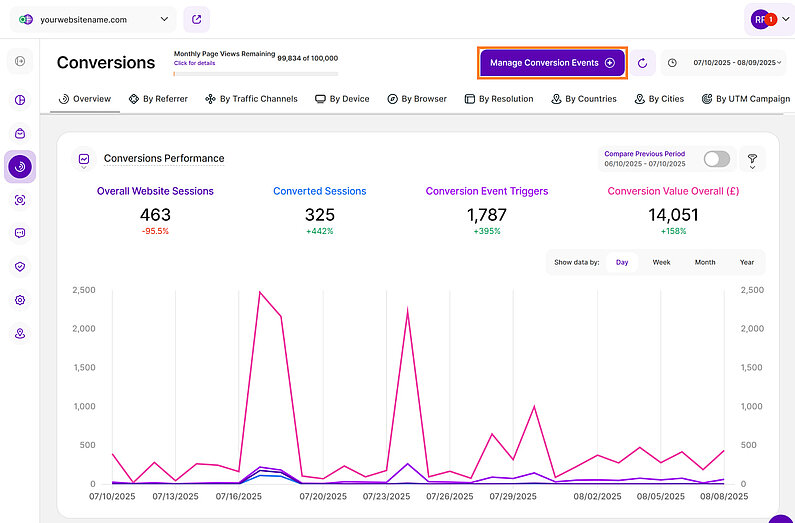The image size is (795, 523).
Task: Click the 'Click for details' link
Action: [194, 63]
